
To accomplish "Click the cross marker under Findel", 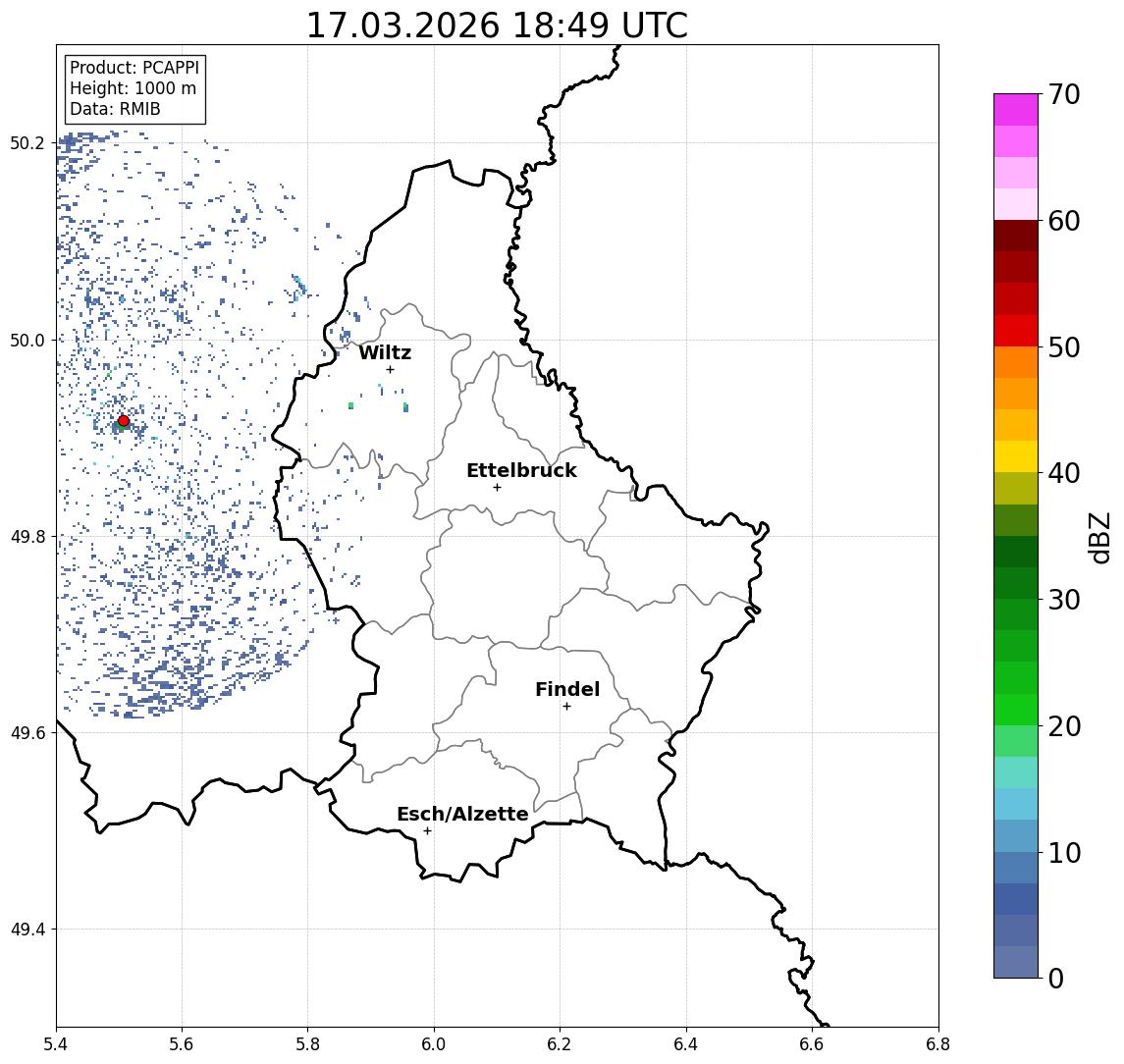I will [566, 707].
